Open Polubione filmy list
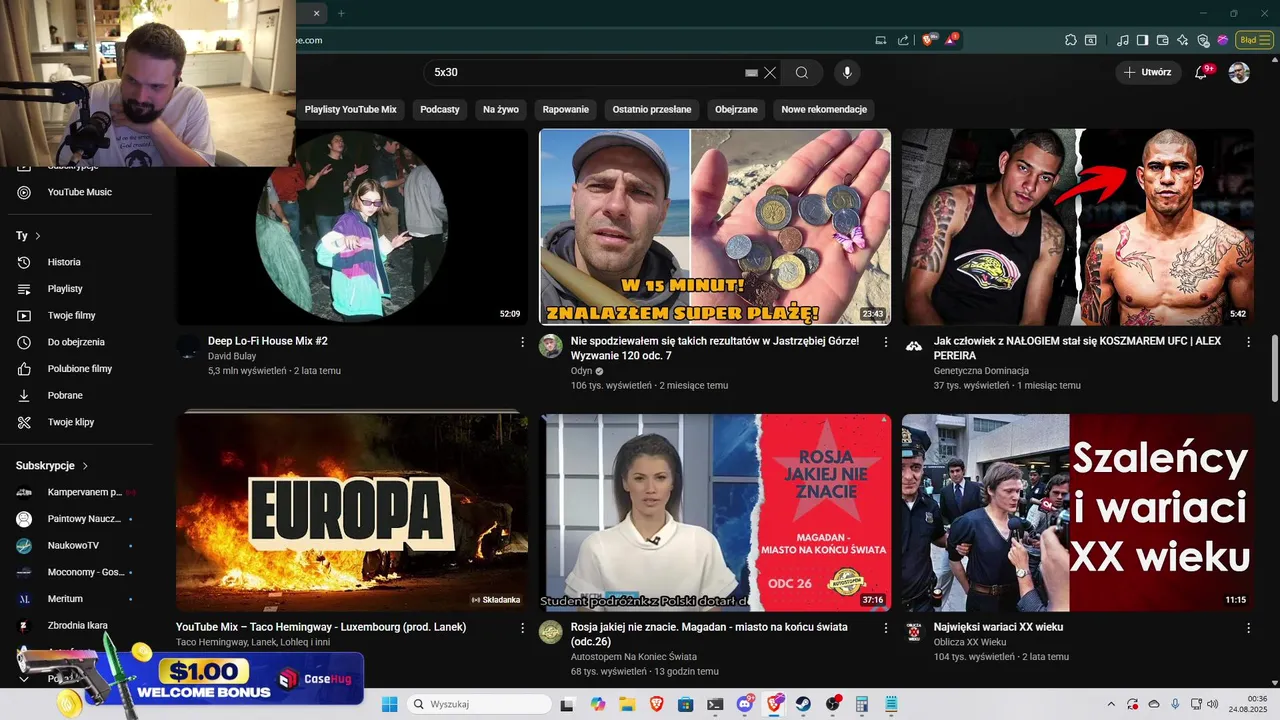The width and height of the screenshot is (1280, 720). (x=80, y=369)
